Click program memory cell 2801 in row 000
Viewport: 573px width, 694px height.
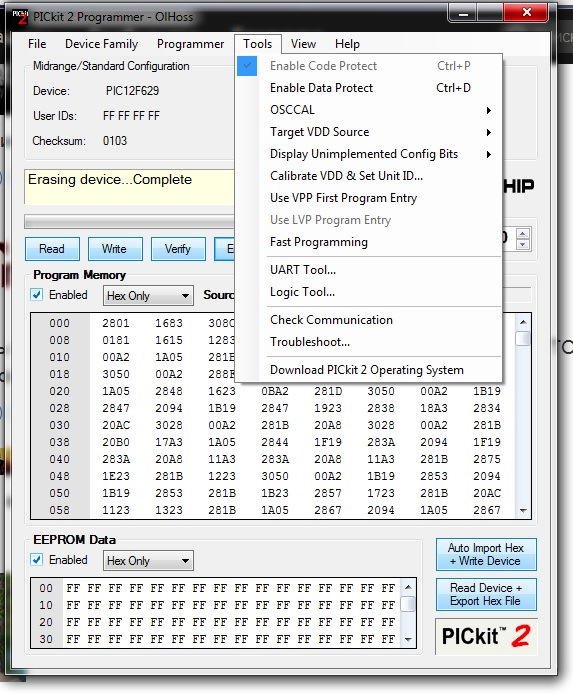coord(116,323)
